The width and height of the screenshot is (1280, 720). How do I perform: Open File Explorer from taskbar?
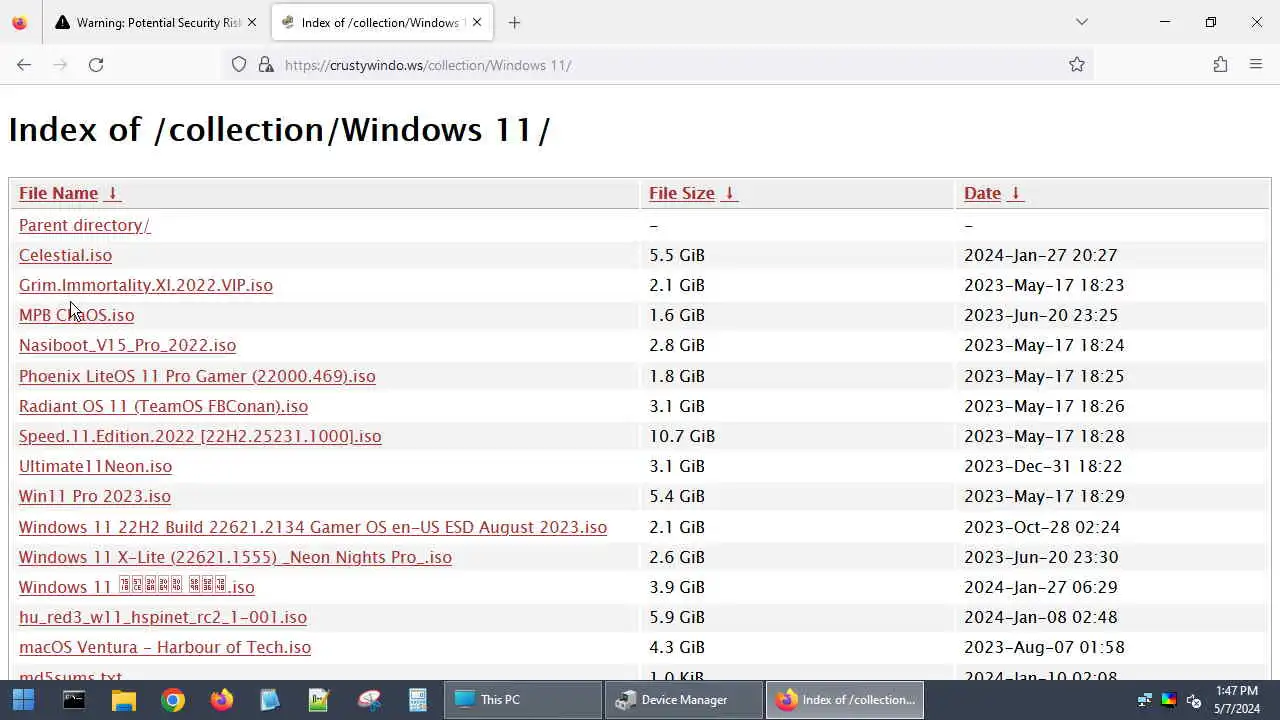click(x=123, y=700)
